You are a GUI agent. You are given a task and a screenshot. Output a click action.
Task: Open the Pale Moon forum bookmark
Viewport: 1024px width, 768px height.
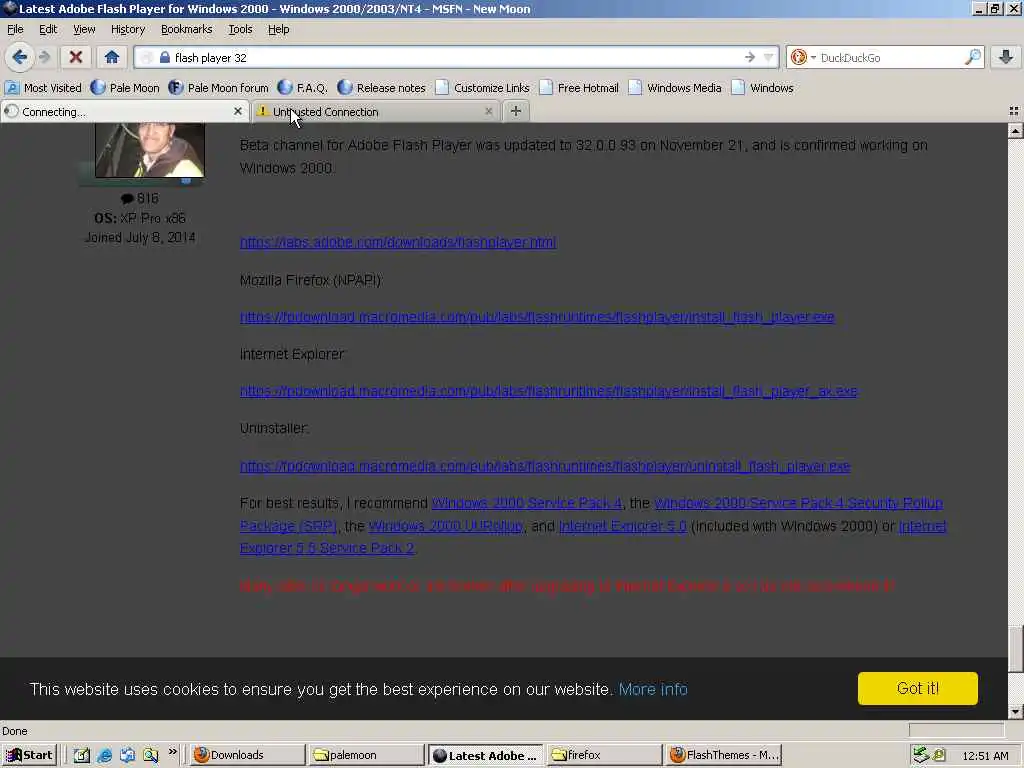(218, 88)
